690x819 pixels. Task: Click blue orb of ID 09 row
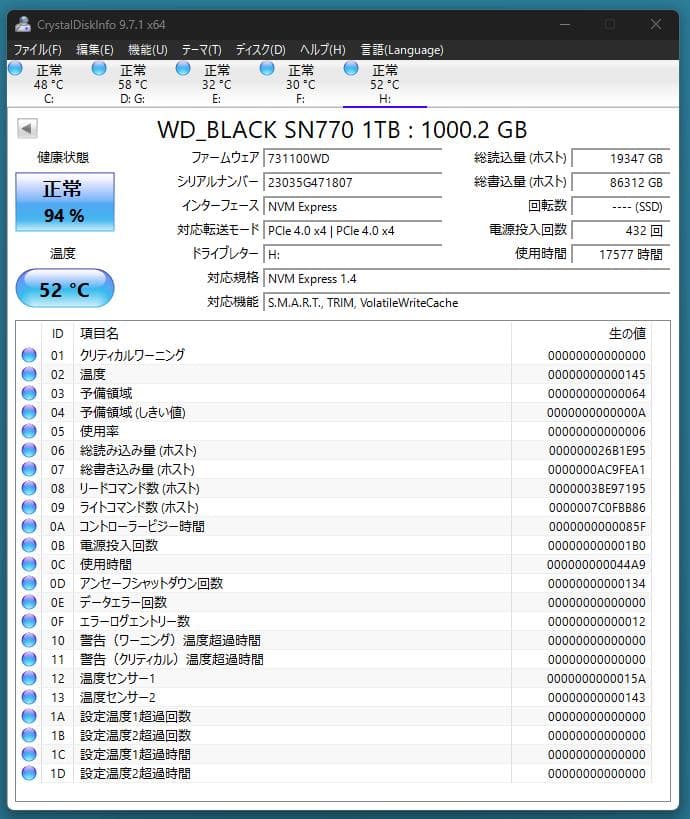point(29,507)
